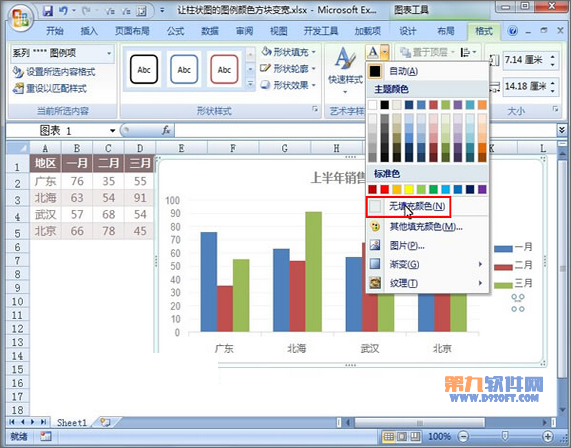571x448 pixels.
Task: Open the Page Layout (页面布局) tab
Action: point(132,31)
